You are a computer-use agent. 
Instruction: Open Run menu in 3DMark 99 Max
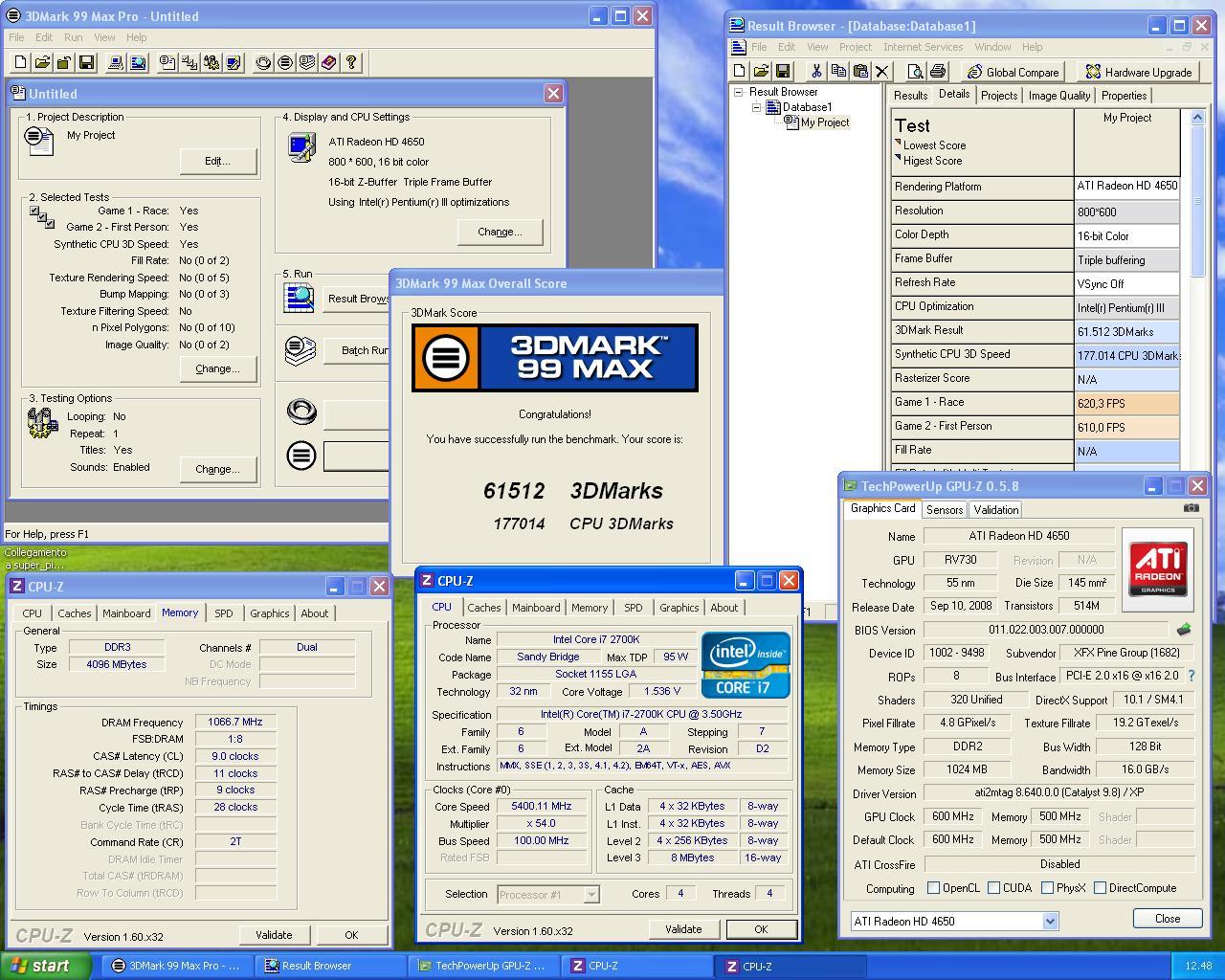[x=73, y=37]
